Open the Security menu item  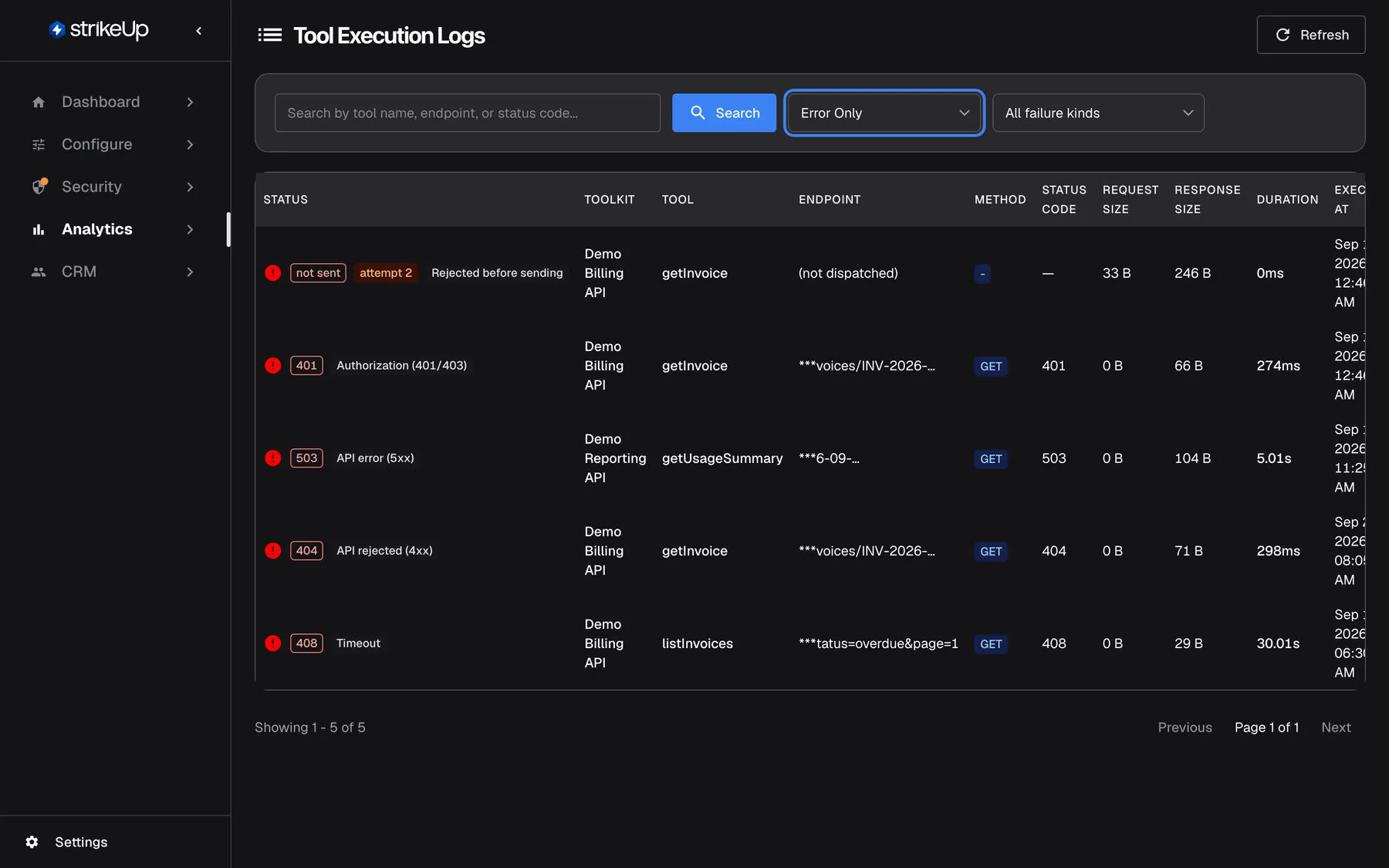[x=114, y=187]
